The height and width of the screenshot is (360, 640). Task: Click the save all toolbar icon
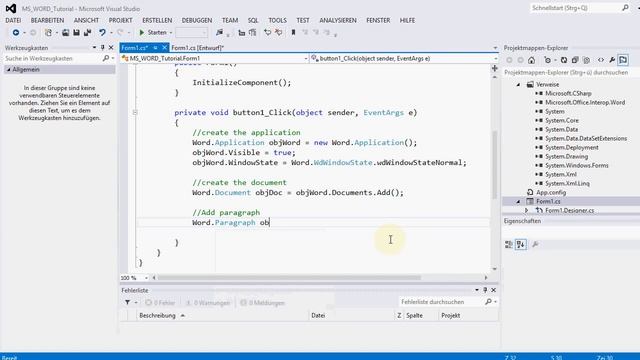point(87,32)
